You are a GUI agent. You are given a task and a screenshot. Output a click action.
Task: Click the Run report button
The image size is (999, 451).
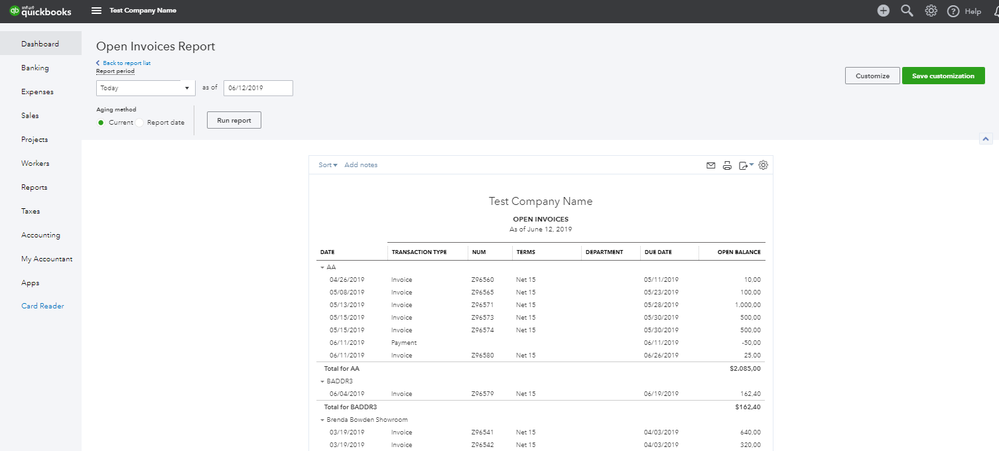(x=234, y=120)
